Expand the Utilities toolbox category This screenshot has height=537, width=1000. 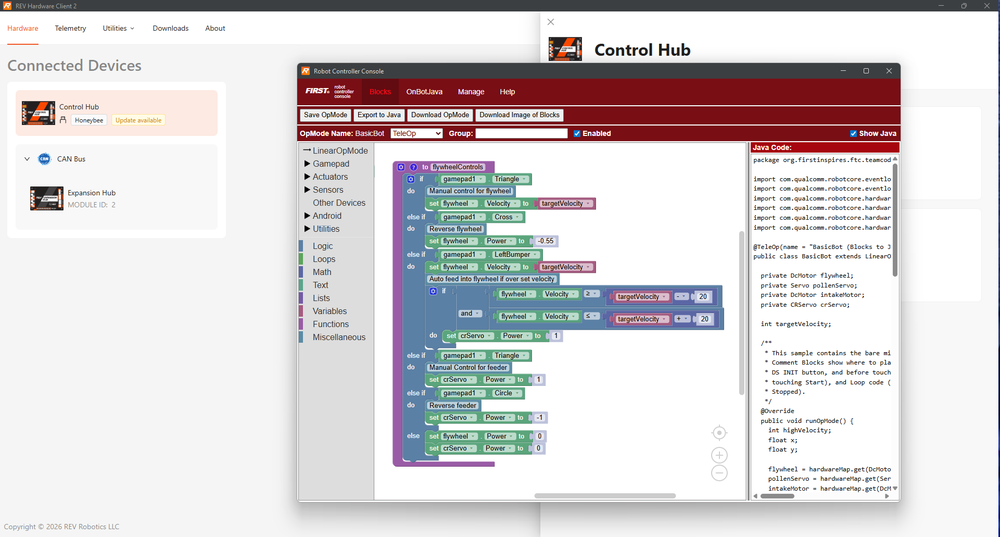307,229
